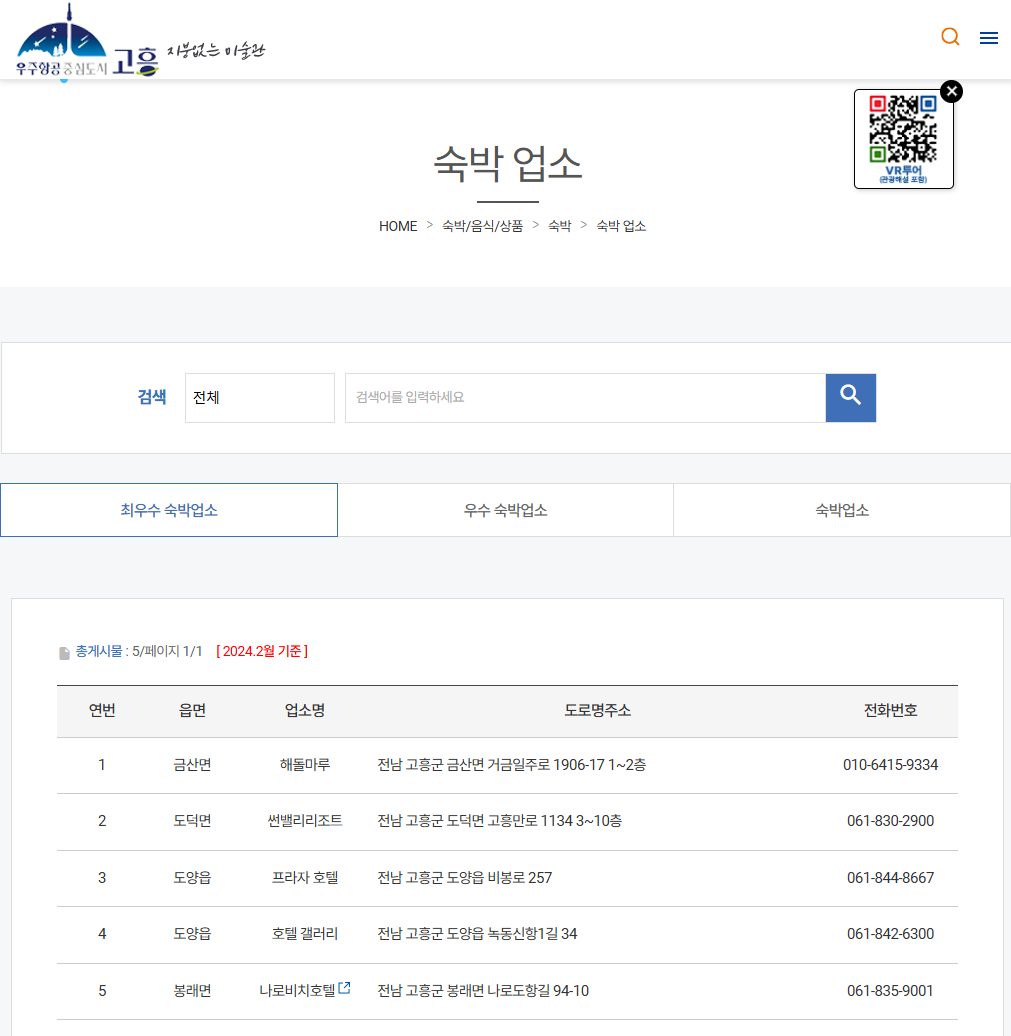This screenshot has width=1011, height=1036.
Task: Open the site search magnifier icon
Action: pos(949,37)
